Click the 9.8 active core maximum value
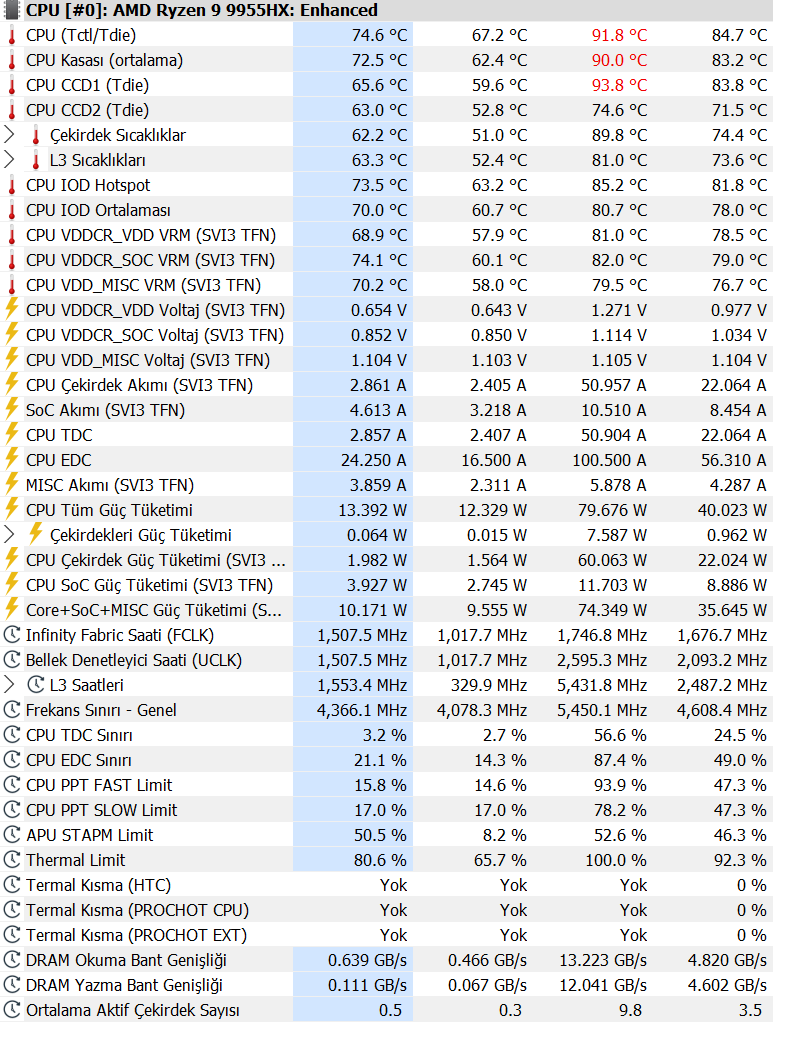 click(630, 1010)
